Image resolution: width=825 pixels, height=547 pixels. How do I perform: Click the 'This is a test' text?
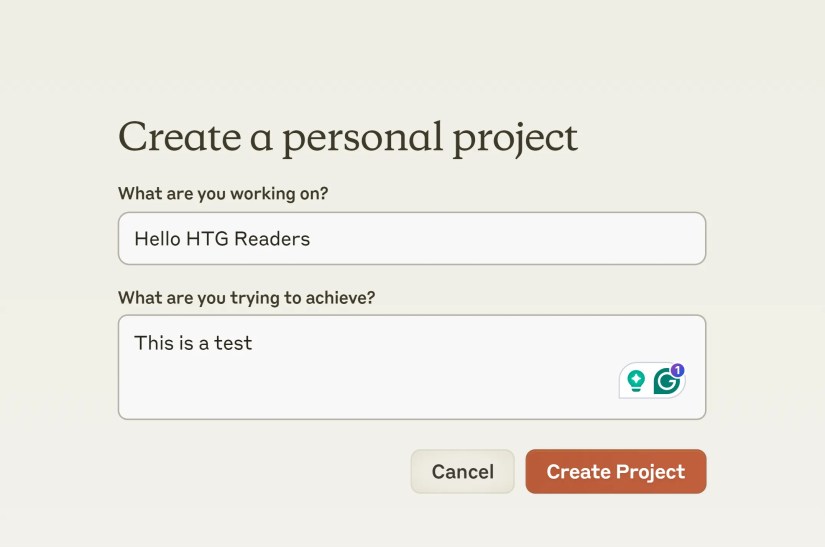pos(193,343)
